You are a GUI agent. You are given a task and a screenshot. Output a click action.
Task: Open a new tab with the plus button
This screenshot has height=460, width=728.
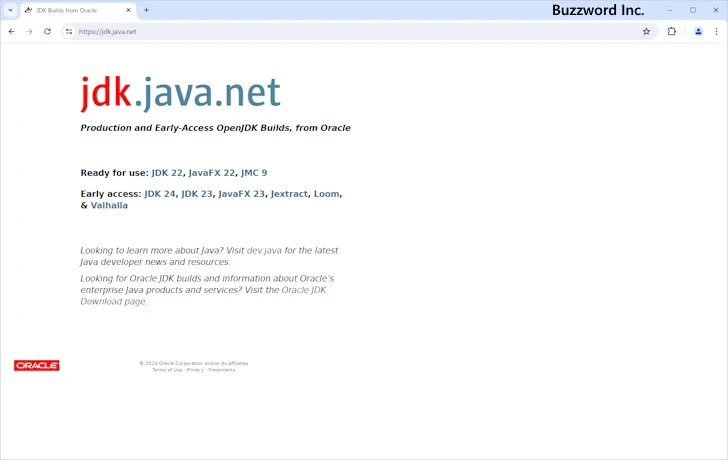point(146,10)
